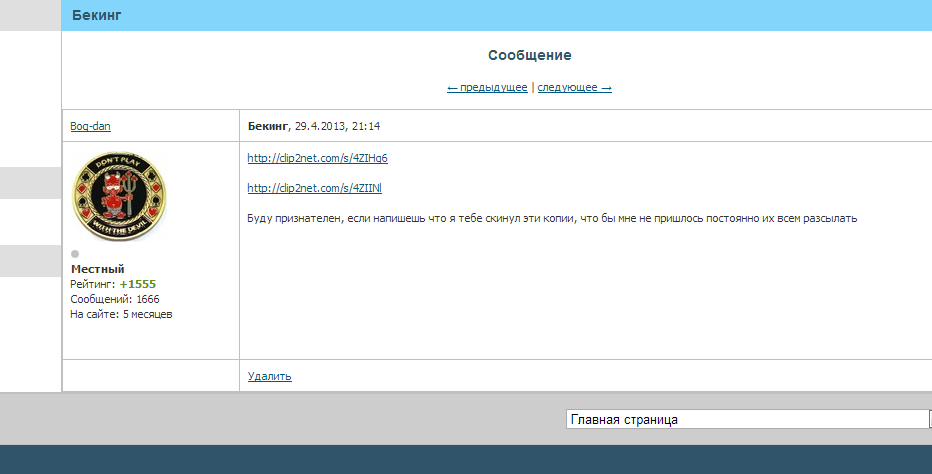Click the Бекинг header title
932x474 pixels.
tap(96, 15)
